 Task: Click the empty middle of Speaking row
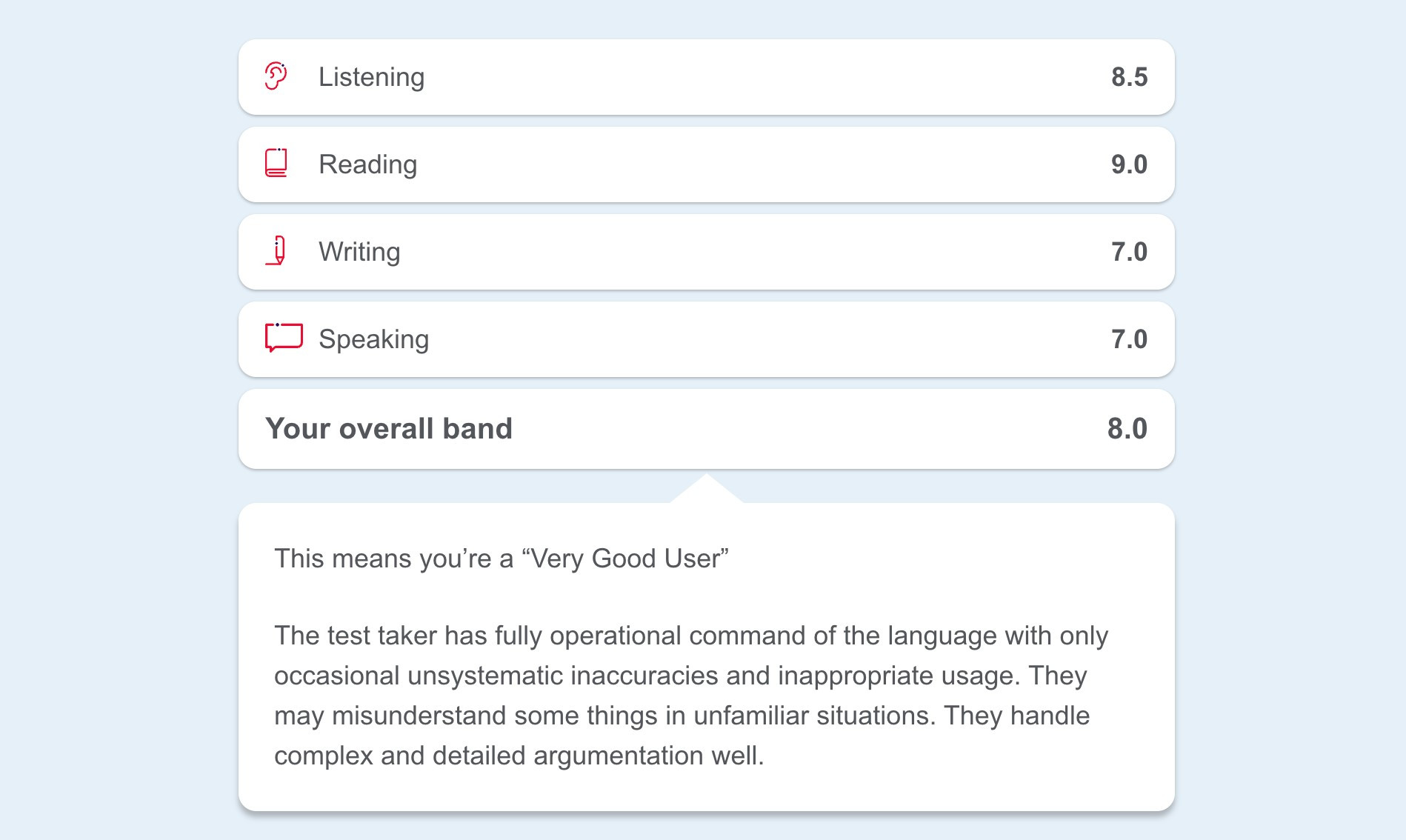[741, 339]
